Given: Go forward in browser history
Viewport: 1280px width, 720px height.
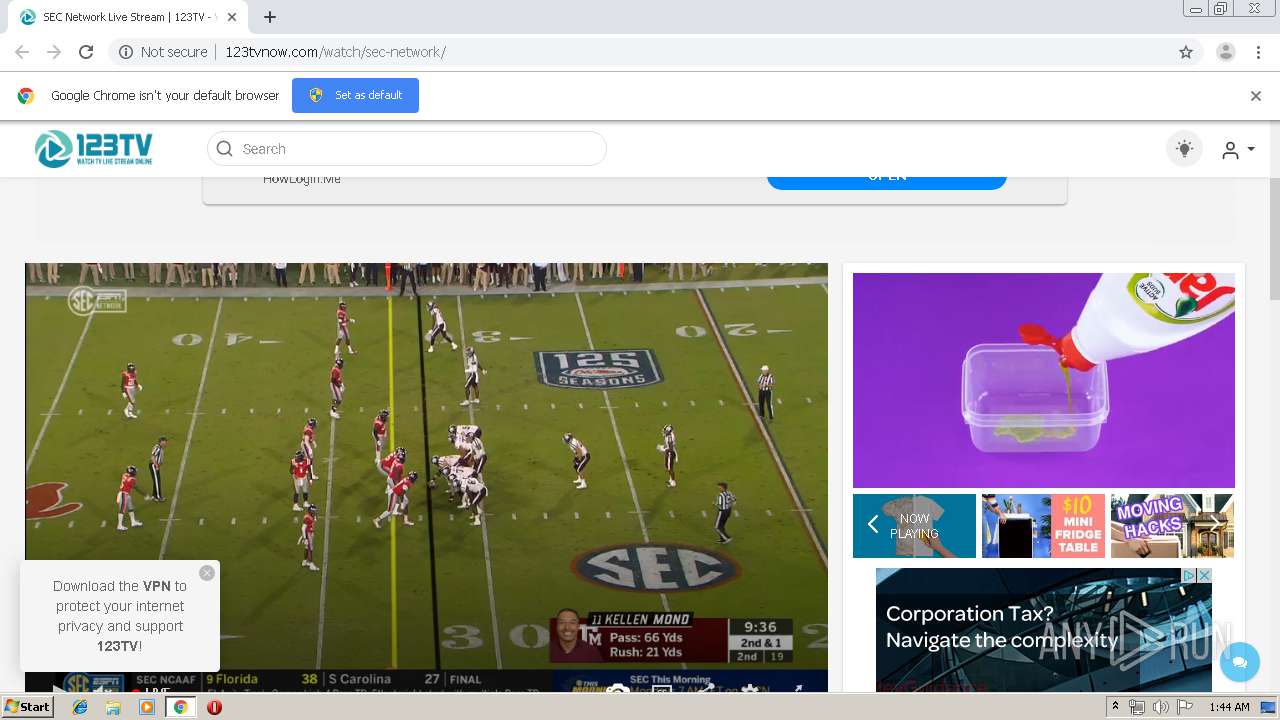Looking at the screenshot, I should (x=54, y=52).
